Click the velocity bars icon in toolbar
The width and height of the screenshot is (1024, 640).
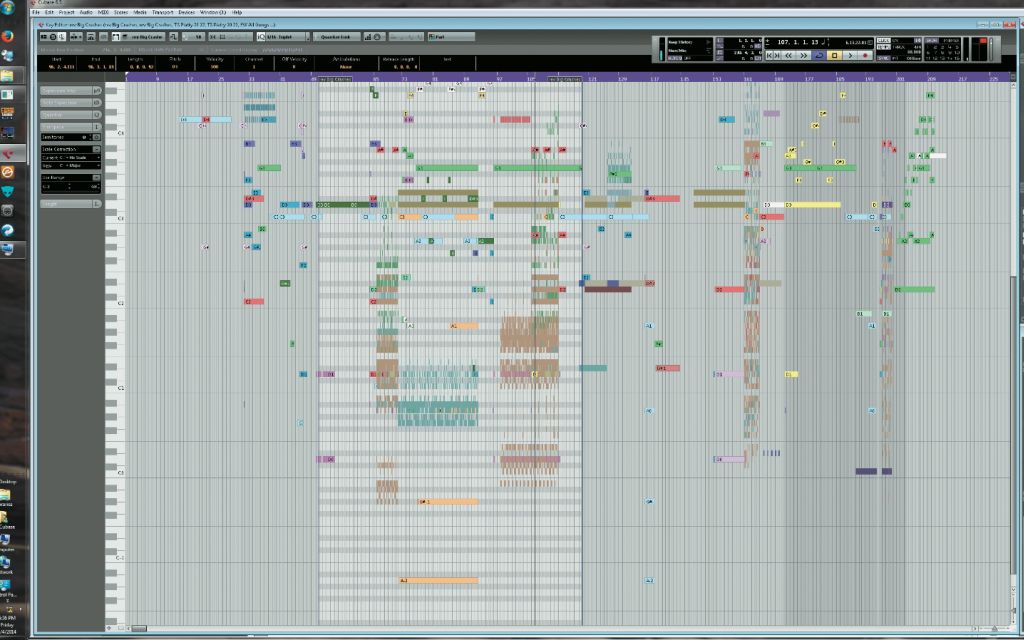(x=368, y=37)
